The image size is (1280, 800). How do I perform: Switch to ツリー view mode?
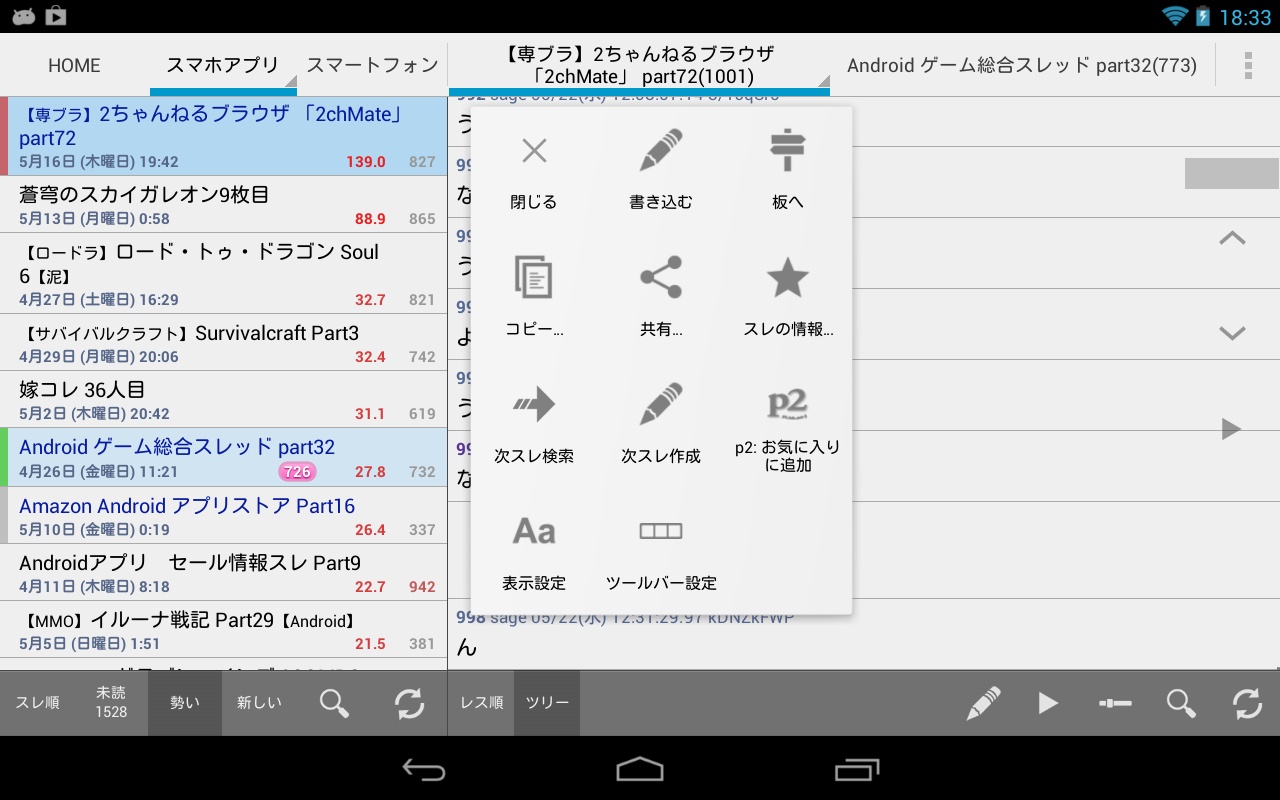click(547, 703)
